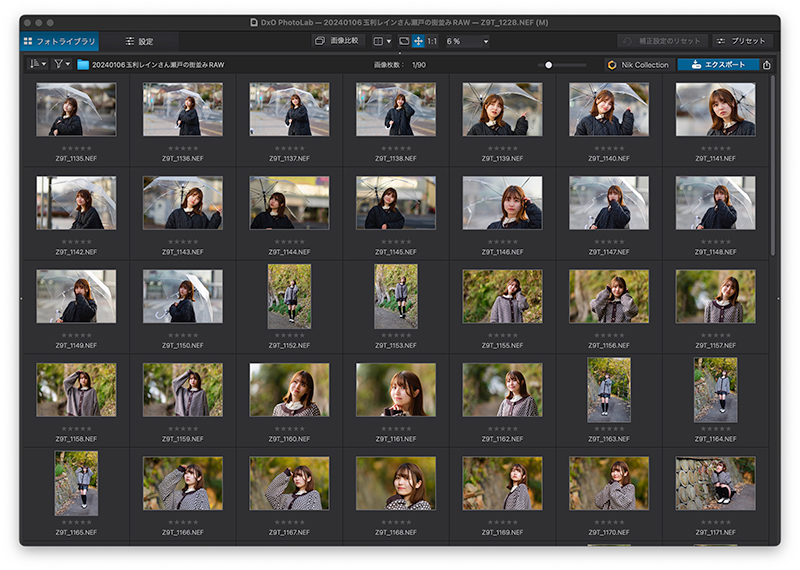
Task: Select thumbnail Z9T_1141.NEF
Action: (x=715, y=110)
